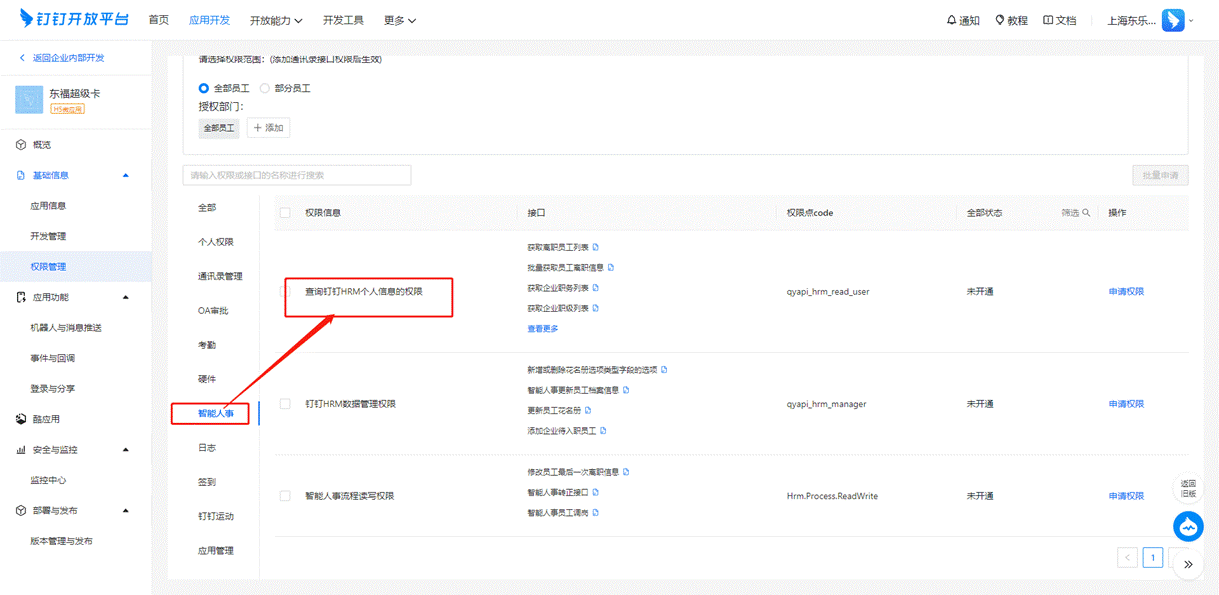
Task: Click the permission name search input field
Action: point(297,175)
